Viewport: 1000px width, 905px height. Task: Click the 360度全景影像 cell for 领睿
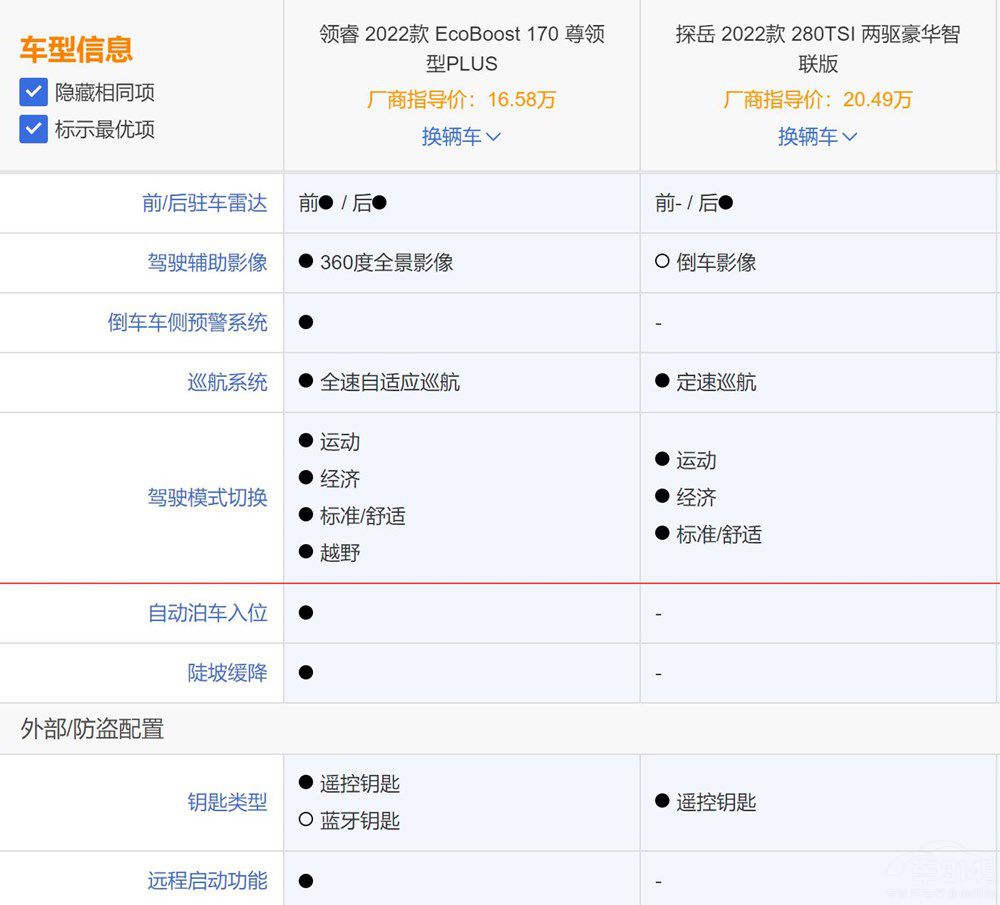pos(386,263)
